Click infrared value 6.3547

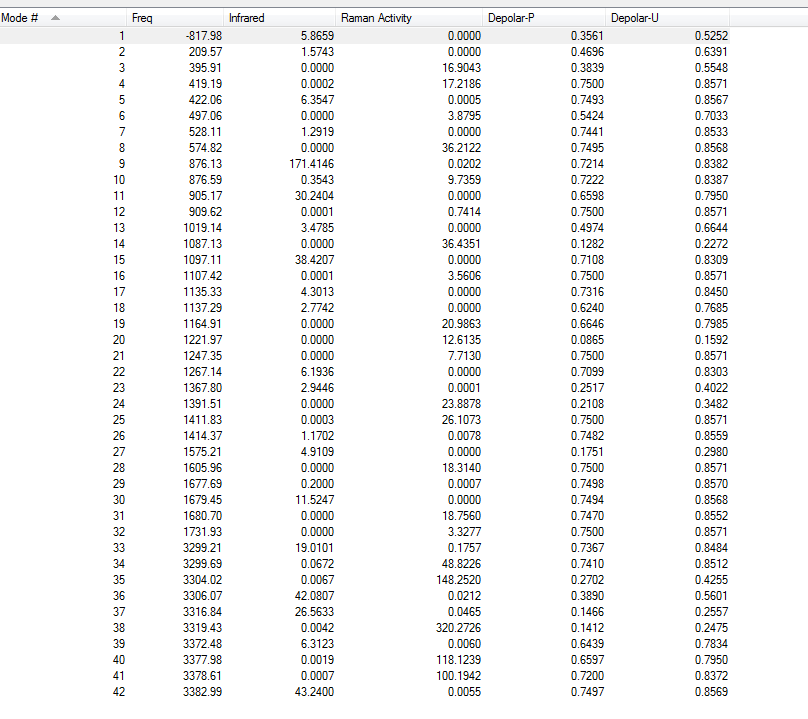(317, 99)
